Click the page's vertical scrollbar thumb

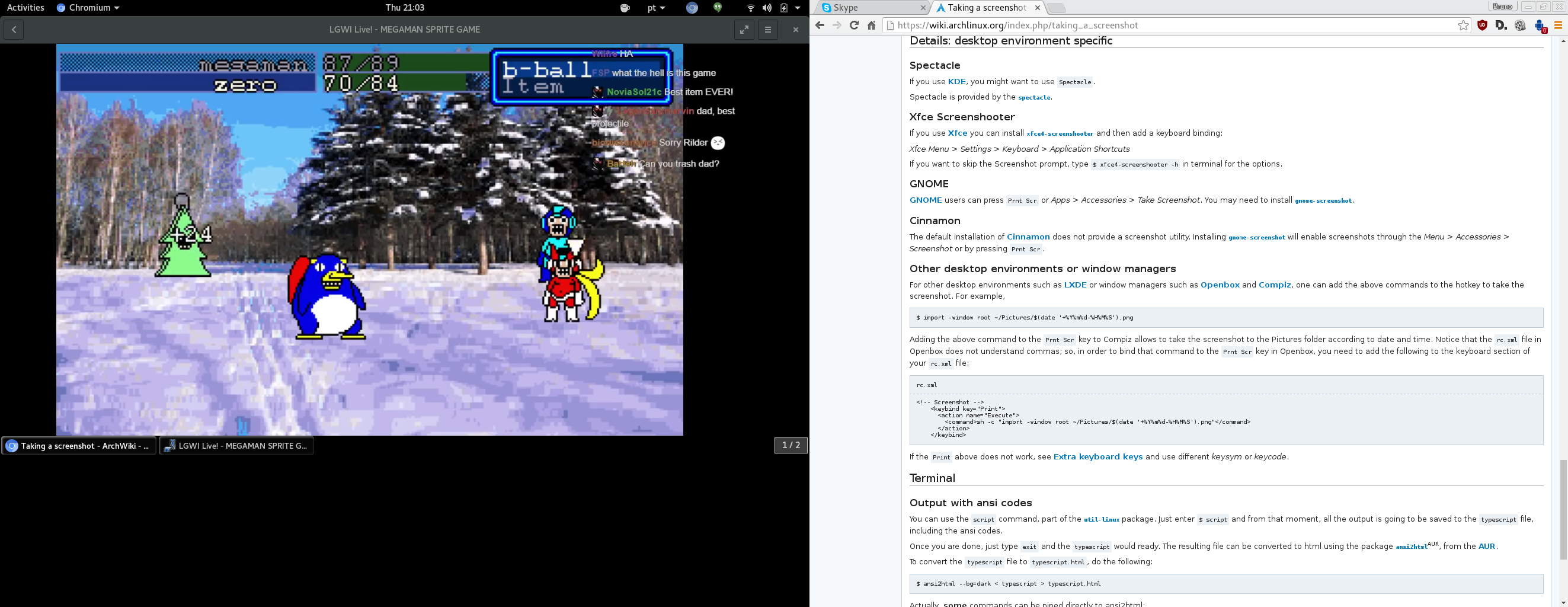(1563, 510)
